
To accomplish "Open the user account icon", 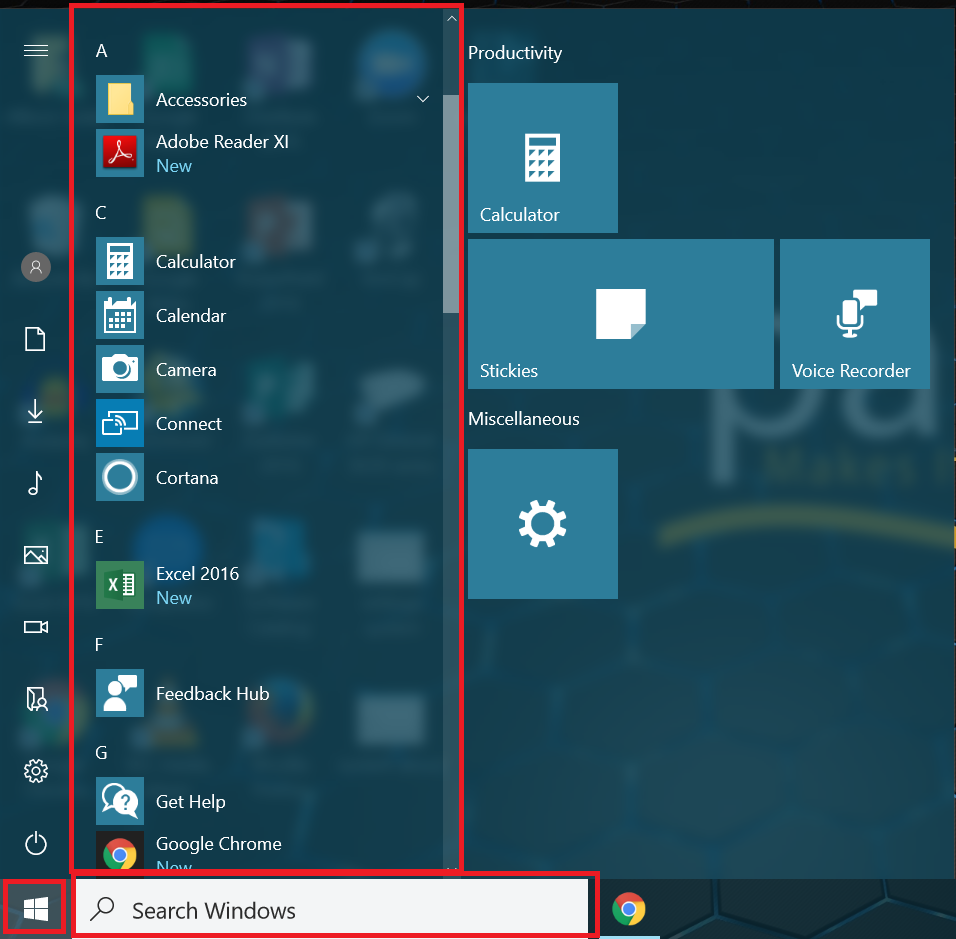I will pos(36,266).
